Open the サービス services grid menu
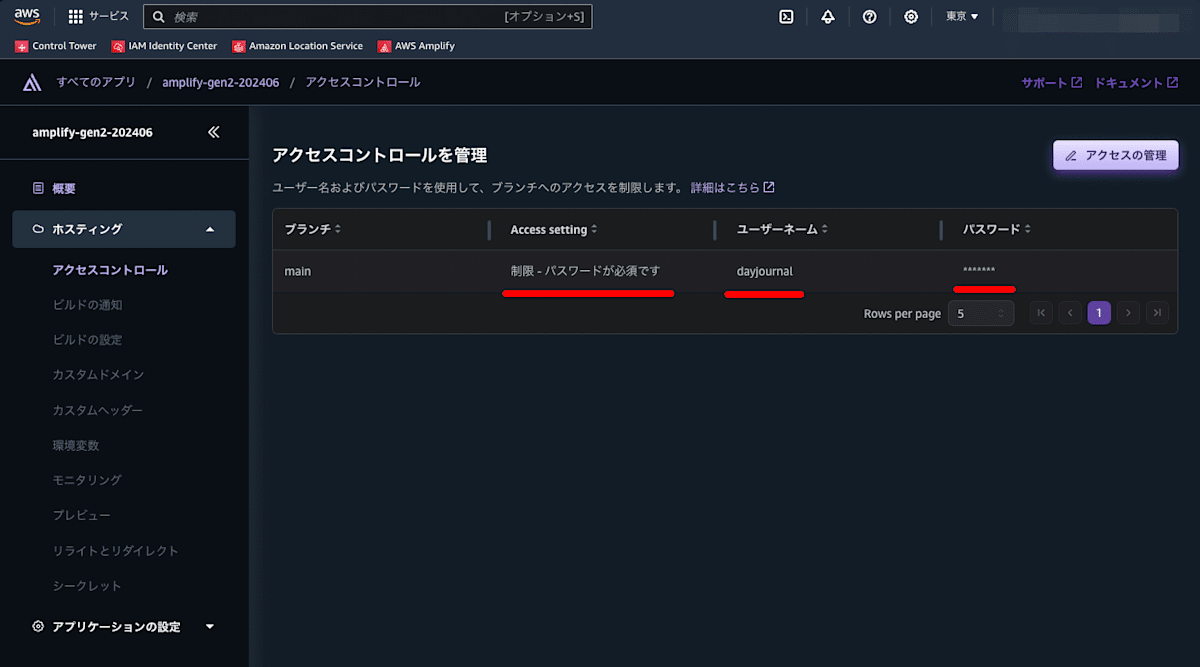1200x667 pixels. [98, 16]
